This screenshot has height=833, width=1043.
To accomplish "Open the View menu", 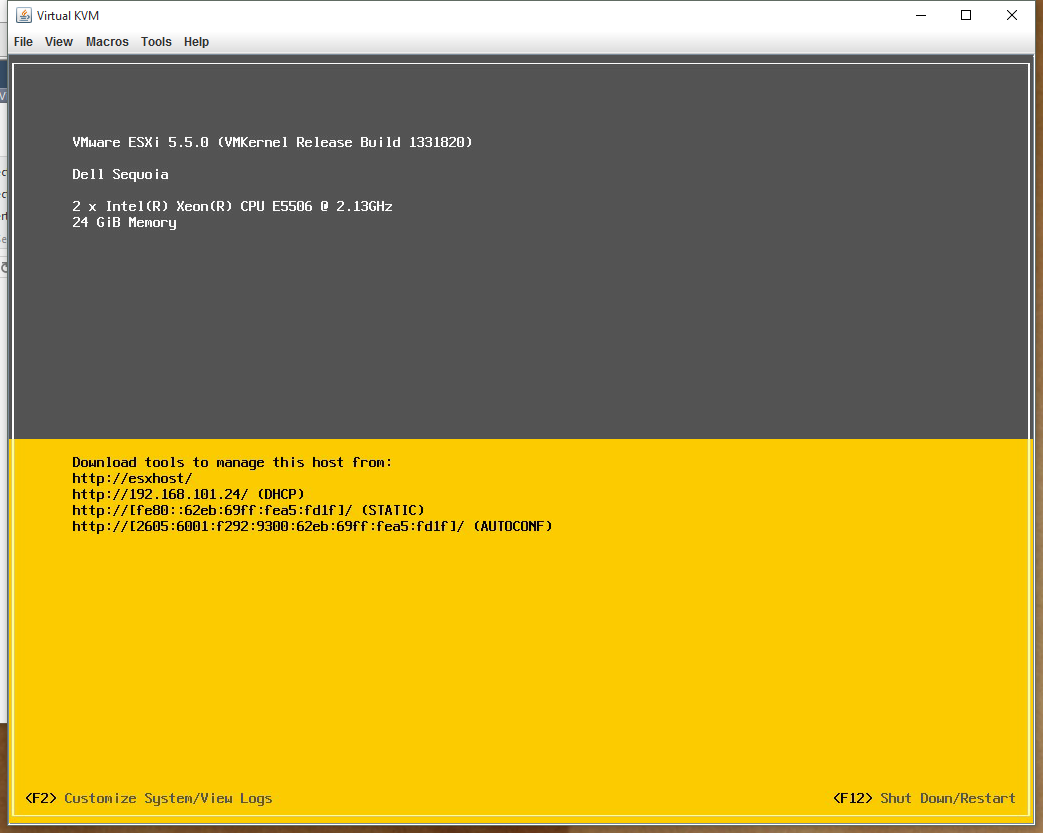I will click(59, 42).
